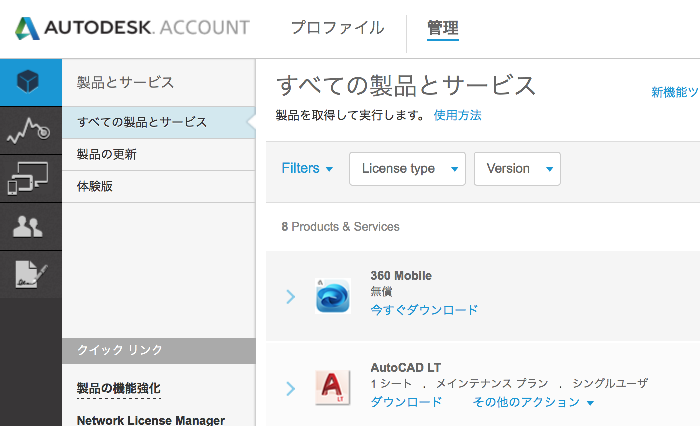700x426 pixels.
Task: Click the クイック リンク header
Action: [158, 351]
